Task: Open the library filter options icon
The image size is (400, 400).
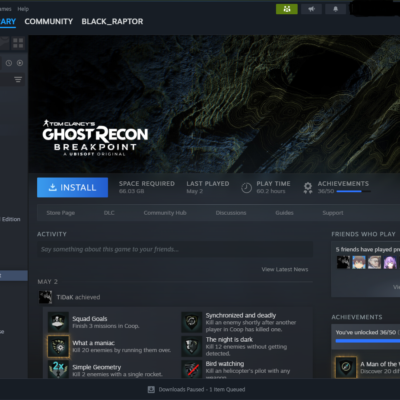Action: (x=18, y=79)
